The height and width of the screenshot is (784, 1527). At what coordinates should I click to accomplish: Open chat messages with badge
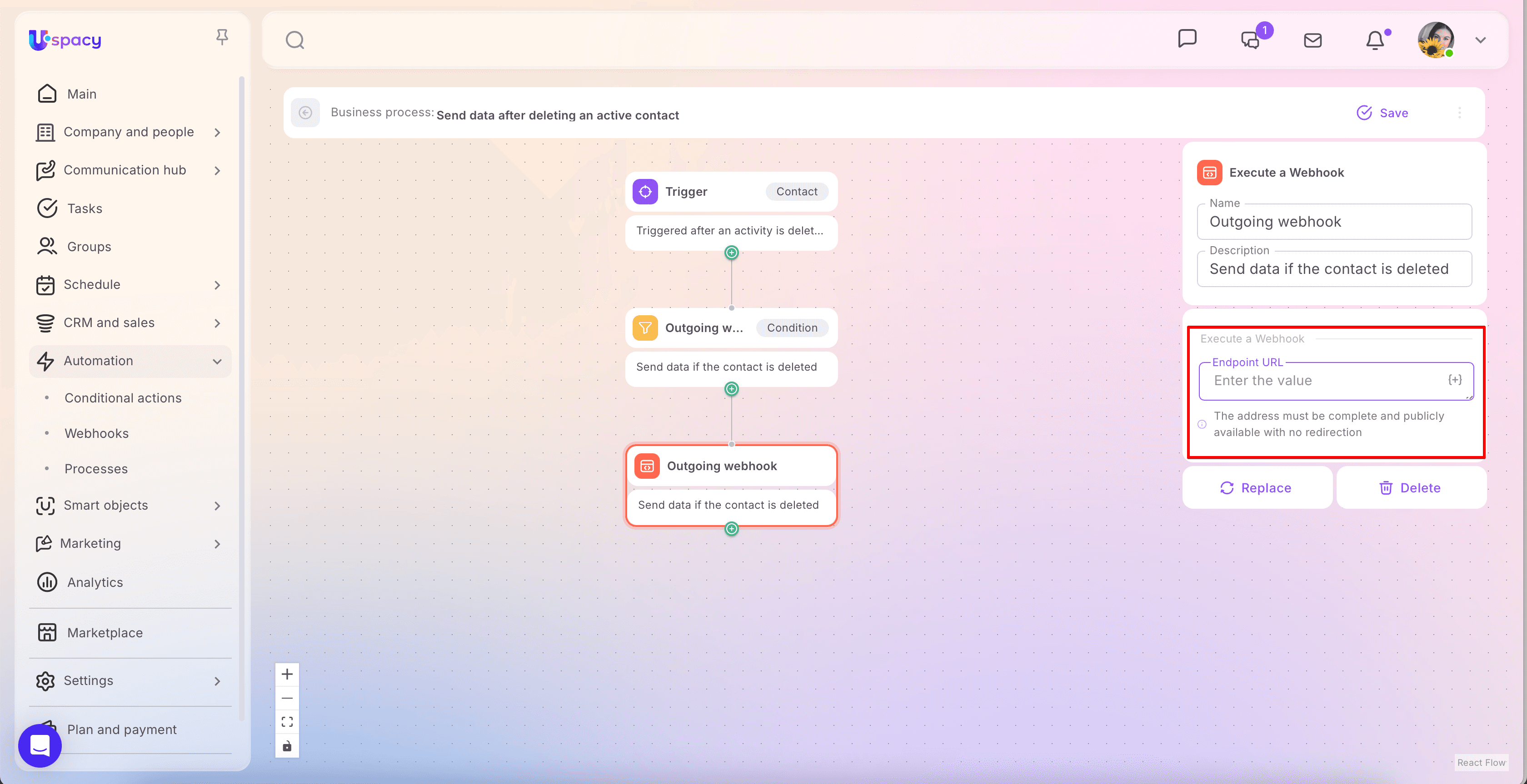[x=1251, y=40]
